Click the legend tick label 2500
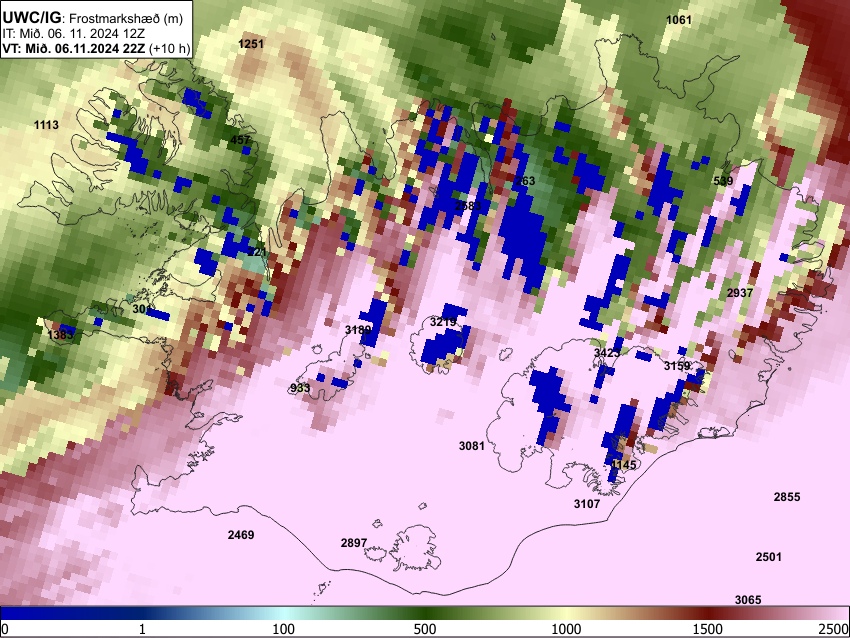Image resolution: width=850 pixels, height=638 pixels. 834,629
